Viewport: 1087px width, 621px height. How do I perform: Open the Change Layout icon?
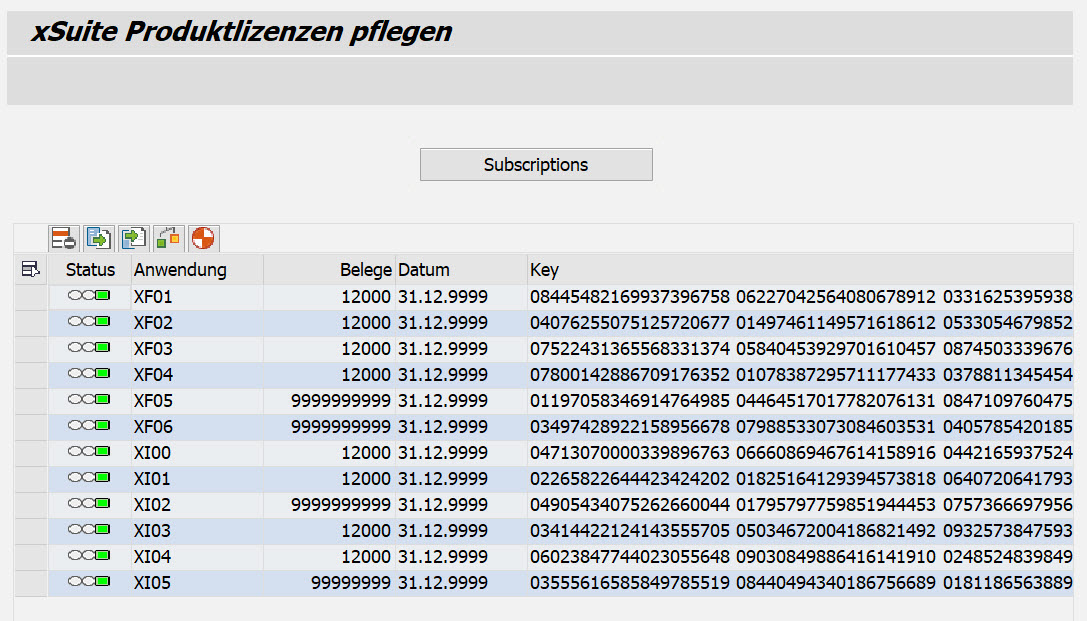point(166,238)
